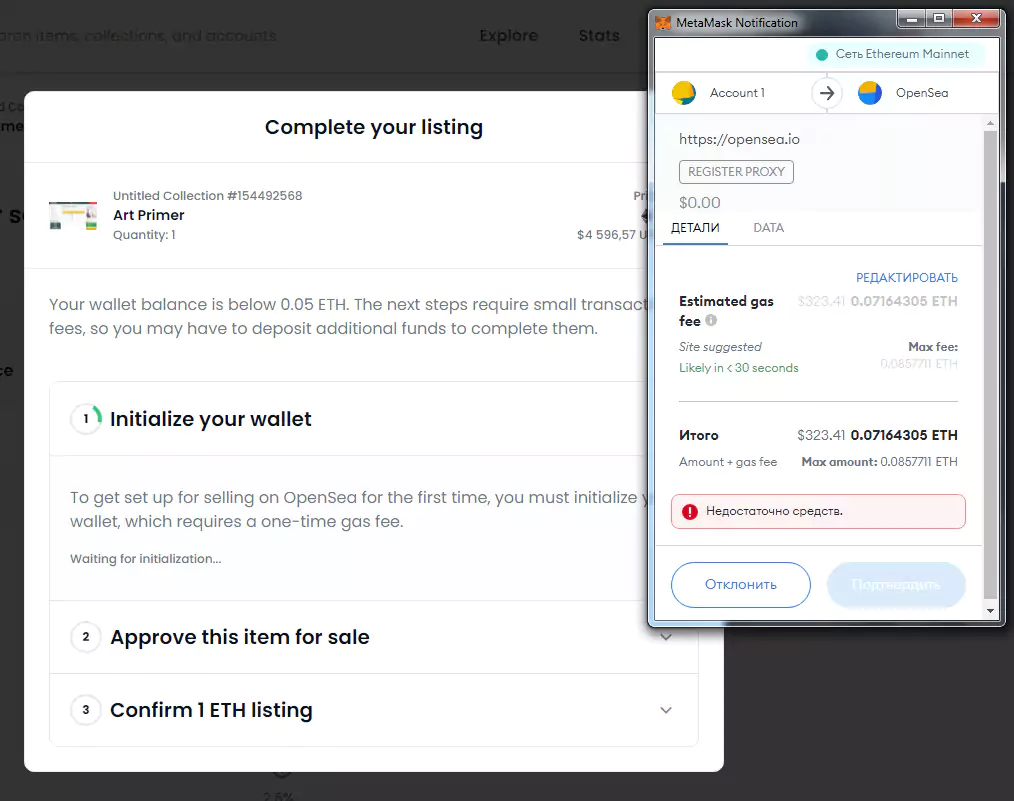Click the green network status dot
Screen dimensions: 1014x801
[822, 55]
